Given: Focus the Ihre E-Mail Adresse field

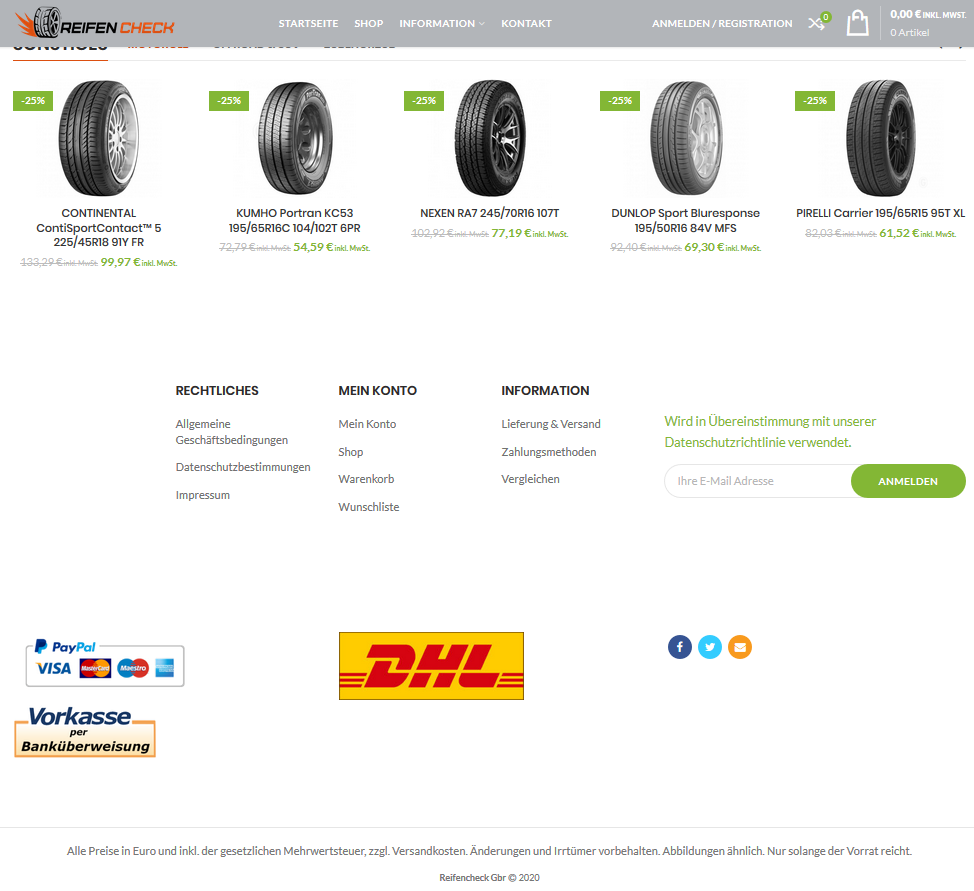Looking at the screenshot, I should (x=758, y=481).
